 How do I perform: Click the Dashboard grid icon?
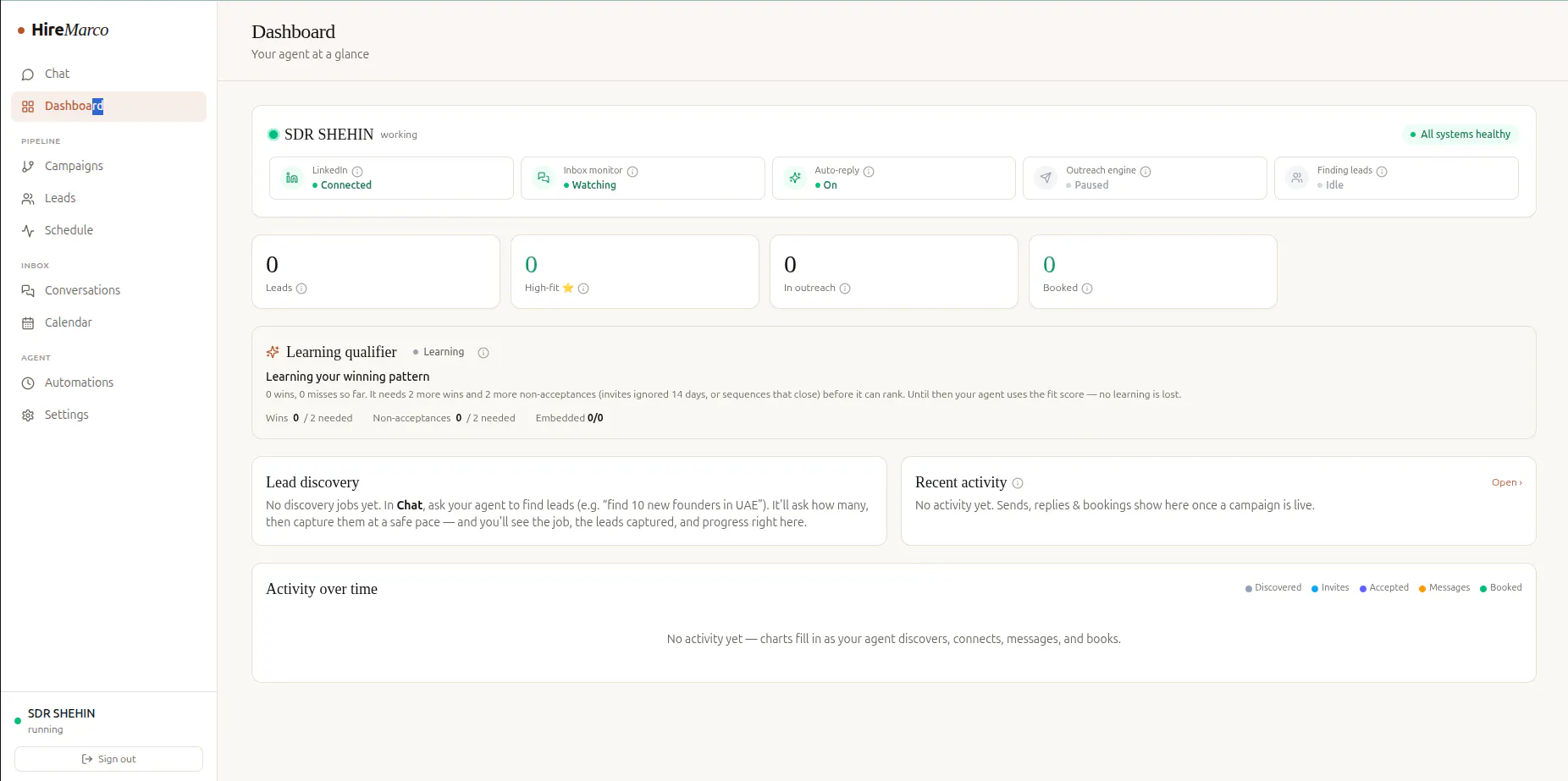(28, 107)
